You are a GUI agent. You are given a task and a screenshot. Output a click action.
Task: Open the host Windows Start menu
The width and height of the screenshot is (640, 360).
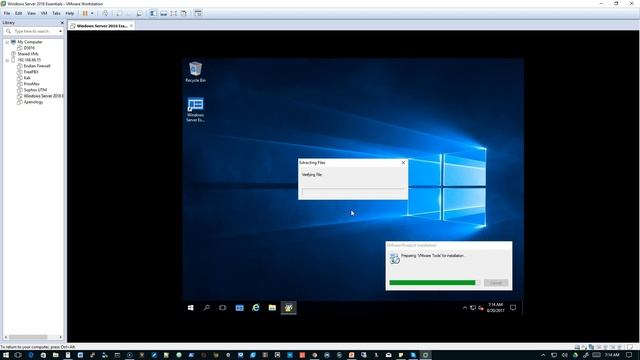(6, 355)
